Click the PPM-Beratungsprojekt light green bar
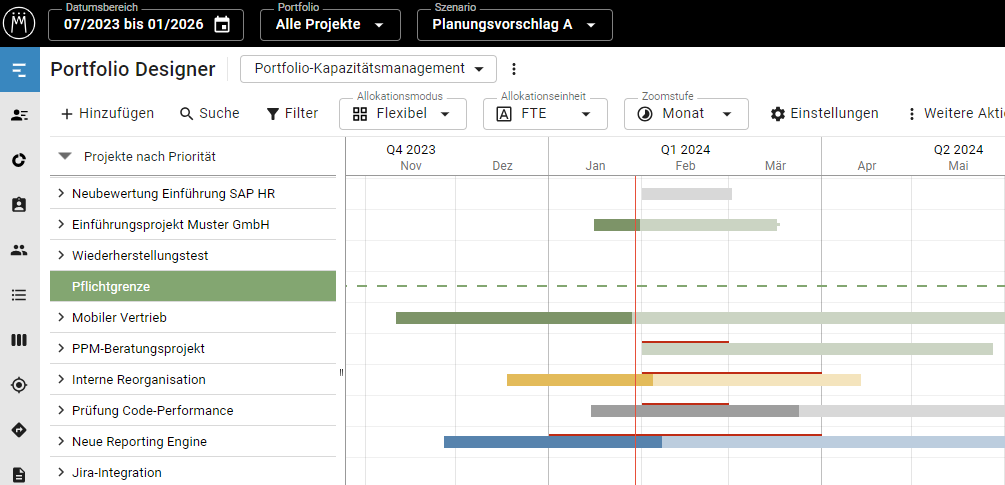Image resolution: width=1005 pixels, height=485 pixels. click(817, 349)
